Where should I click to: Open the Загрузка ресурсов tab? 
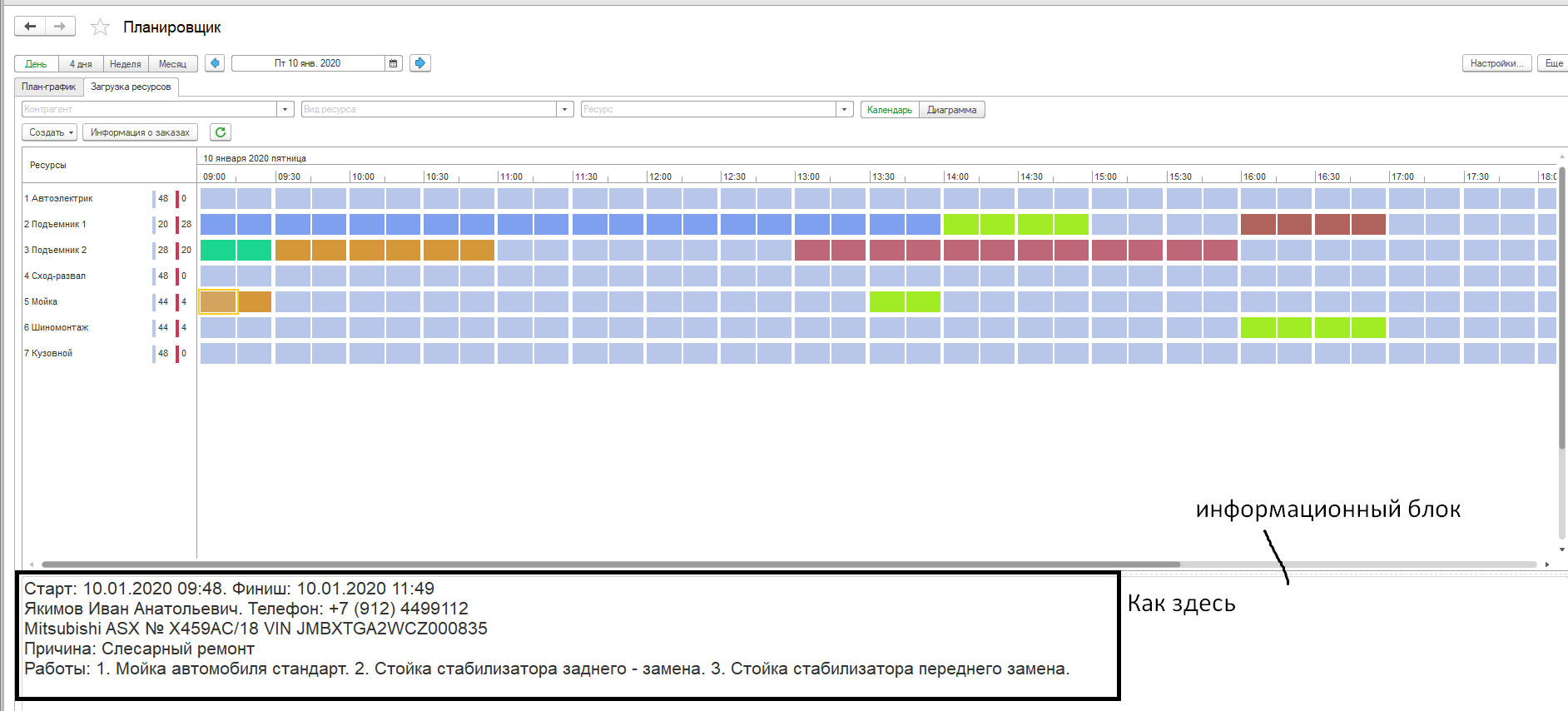pos(131,87)
